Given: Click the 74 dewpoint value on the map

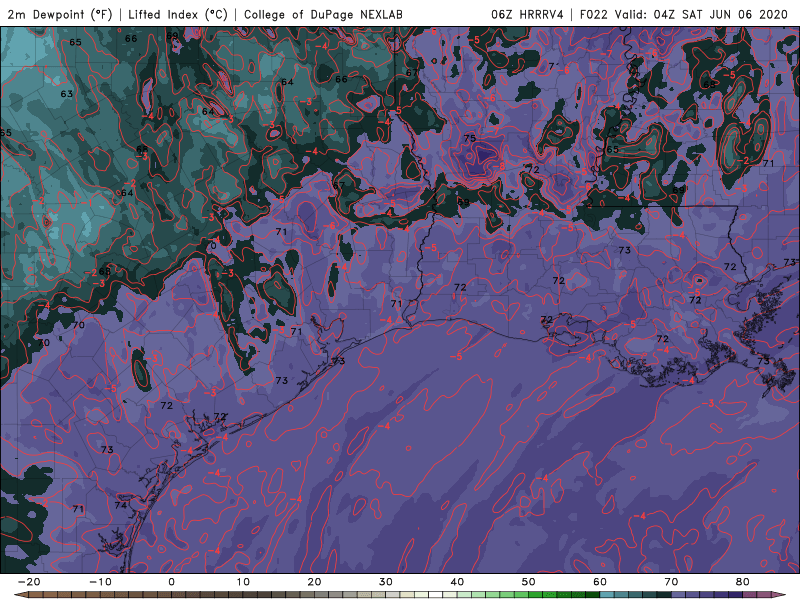Looking at the screenshot, I should pos(121,505).
